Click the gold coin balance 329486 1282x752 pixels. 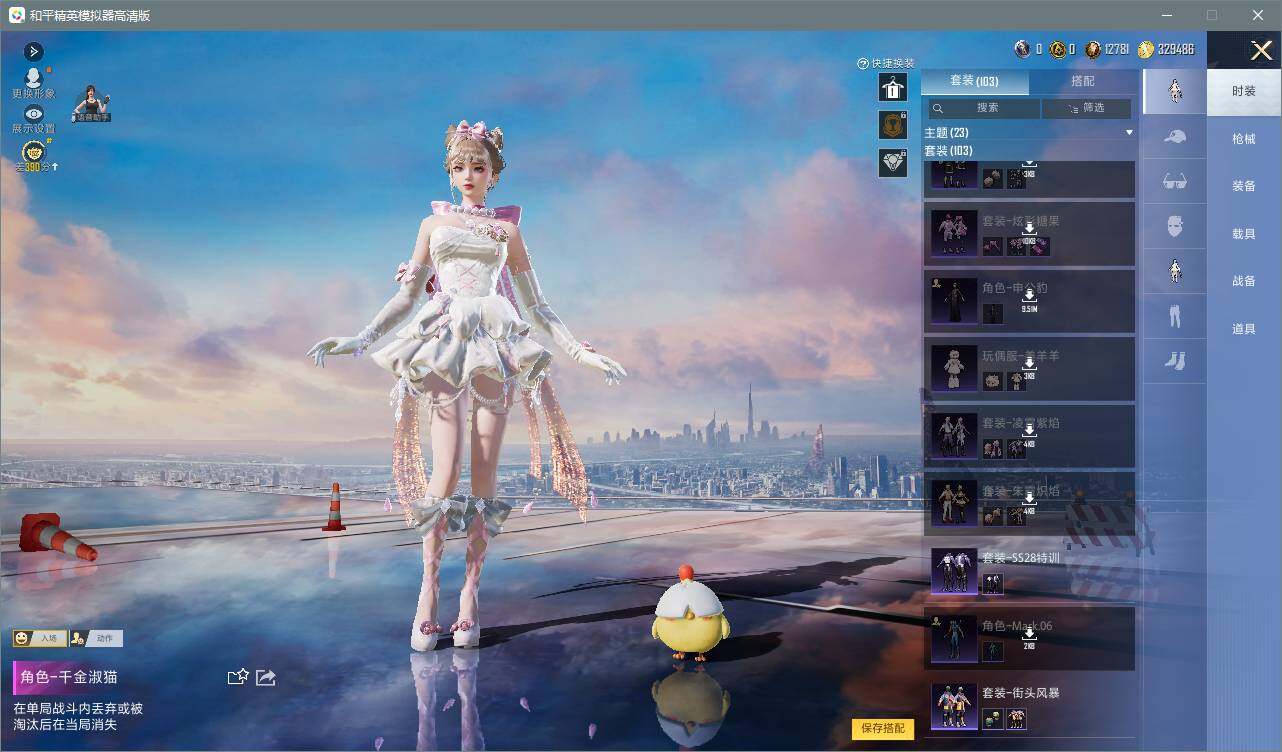(1166, 49)
